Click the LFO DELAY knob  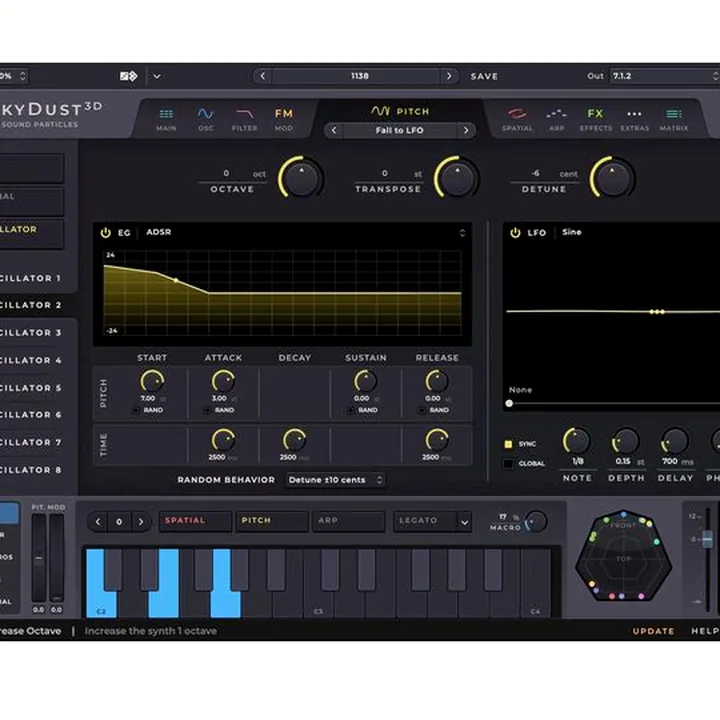point(675,441)
